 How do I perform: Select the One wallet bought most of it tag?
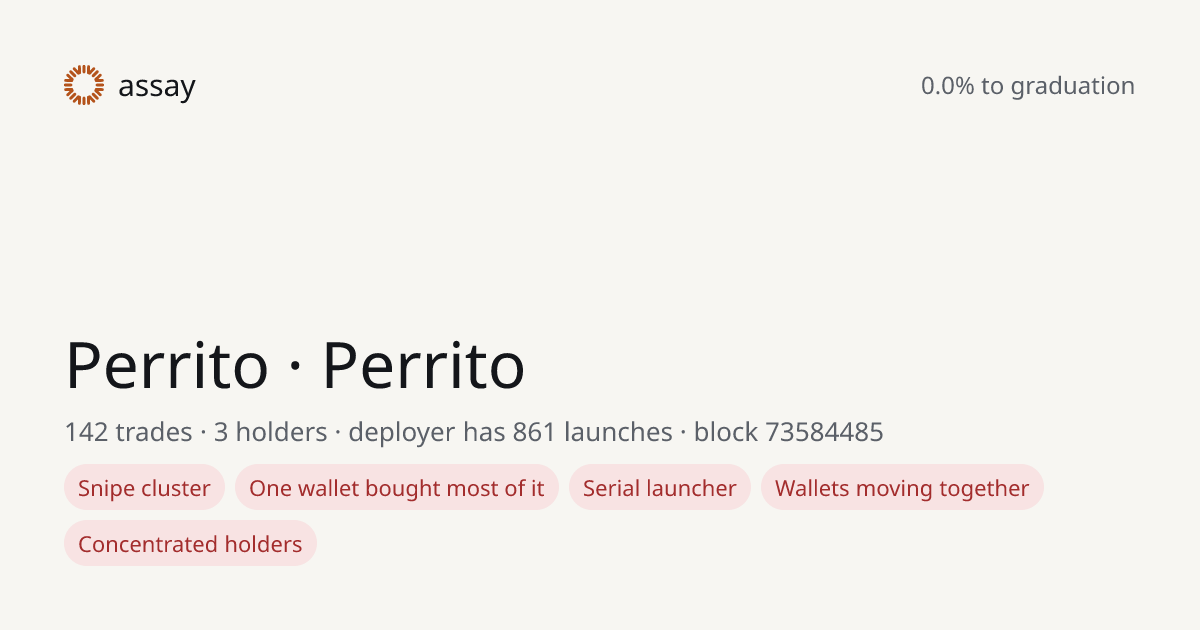[397, 488]
